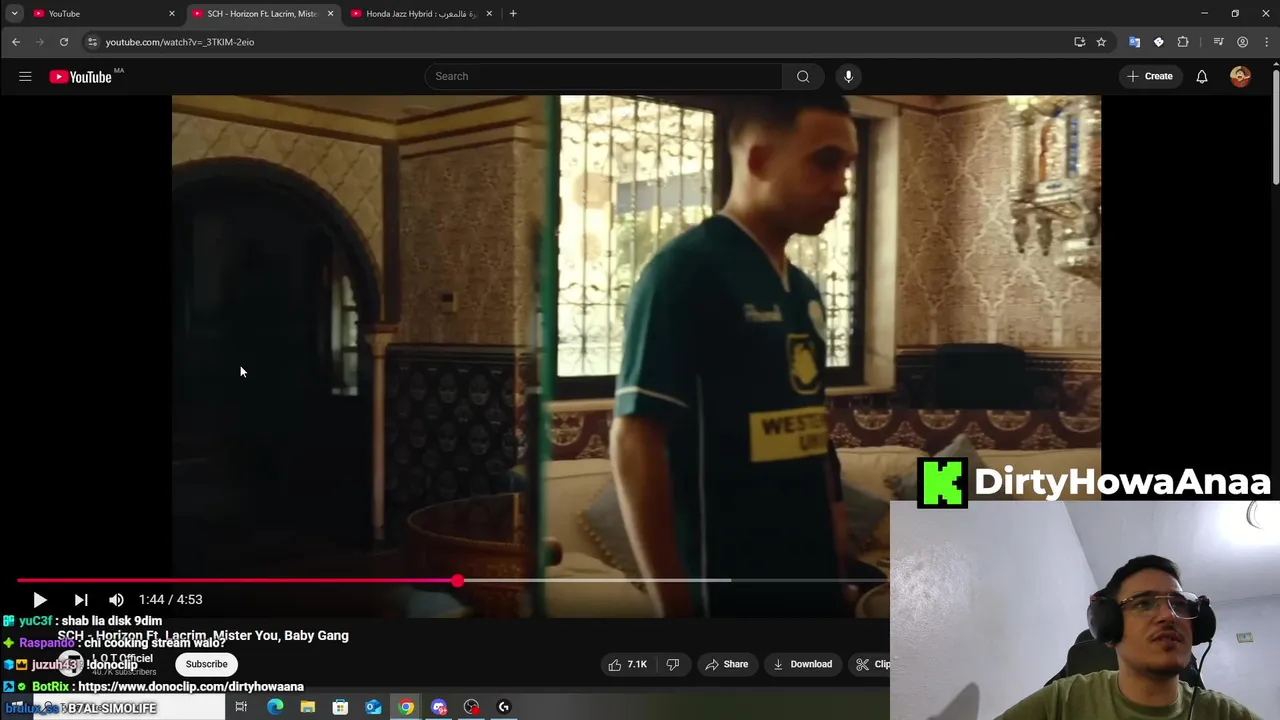Click the Create button
1280x720 pixels.
[1150, 76]
